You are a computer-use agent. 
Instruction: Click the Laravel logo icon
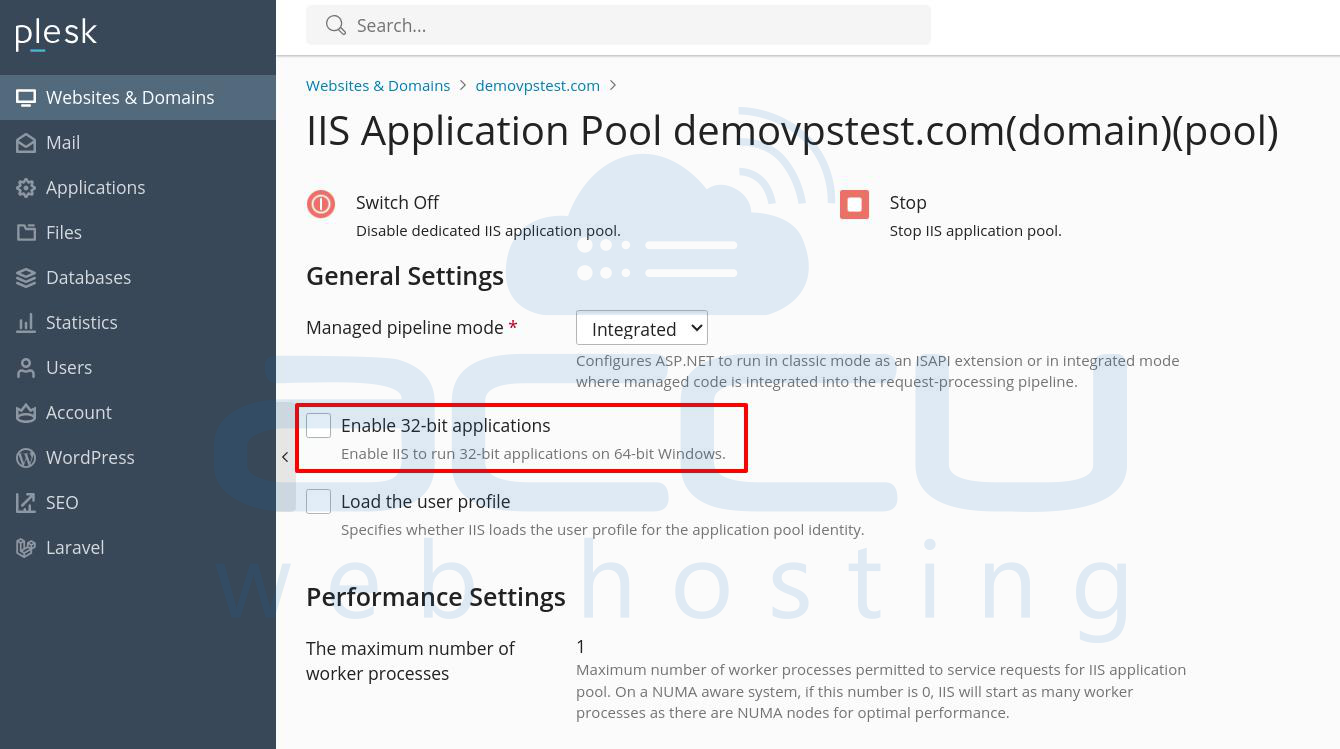click(26, 548)
